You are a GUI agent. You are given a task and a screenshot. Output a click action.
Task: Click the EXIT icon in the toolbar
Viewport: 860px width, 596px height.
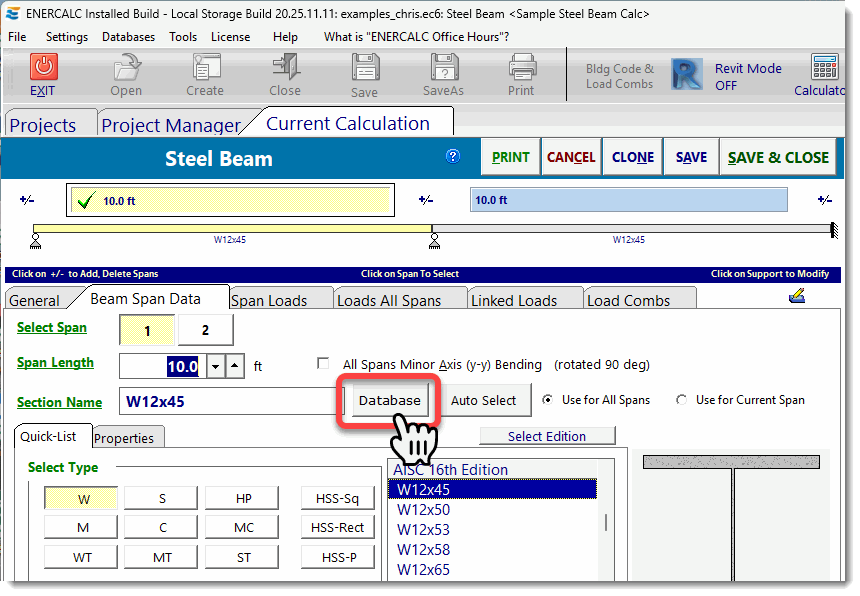coord(42,70)
